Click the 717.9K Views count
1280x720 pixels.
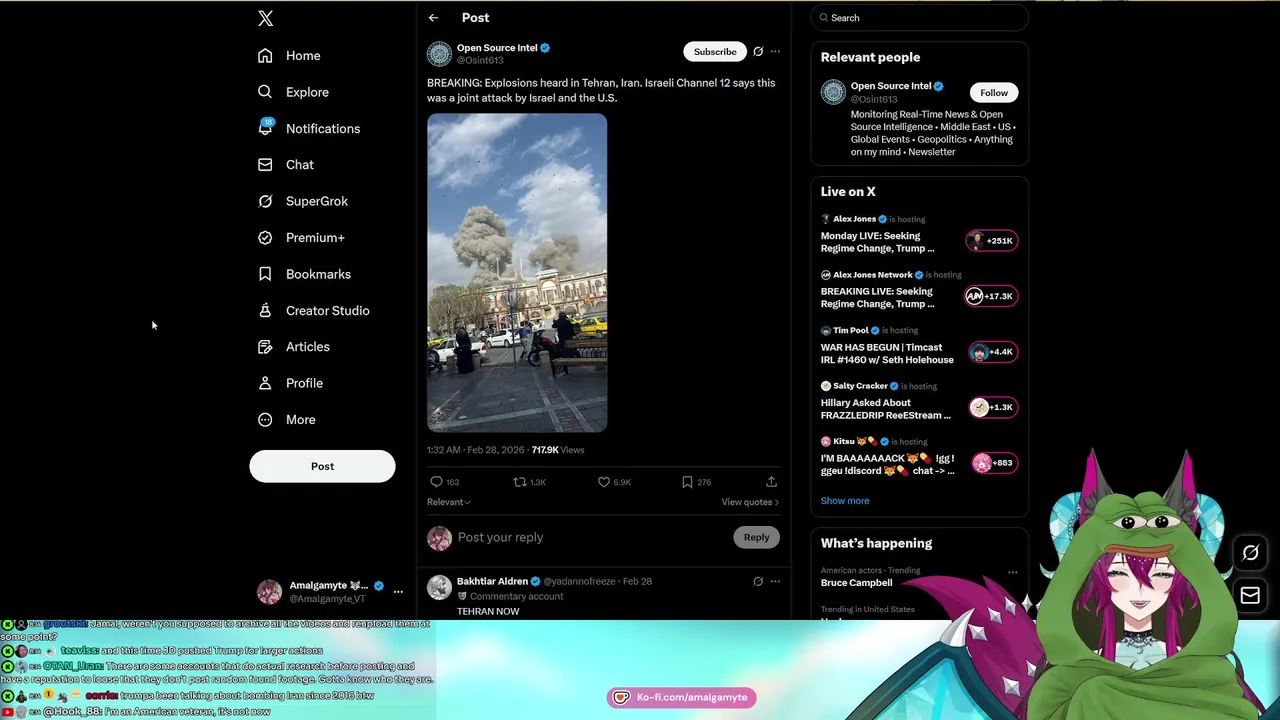point(558,450)
